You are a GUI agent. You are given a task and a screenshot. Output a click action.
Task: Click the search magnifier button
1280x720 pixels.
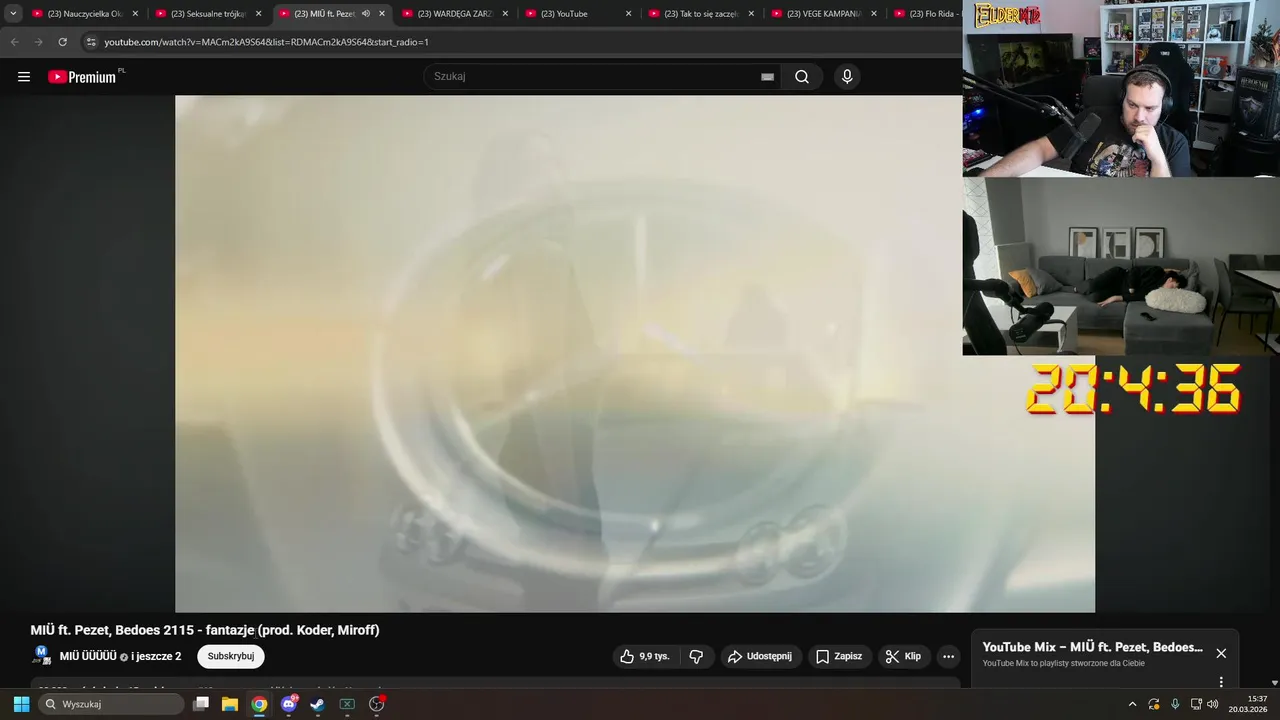pyautogui.click(x=802, y=77)
